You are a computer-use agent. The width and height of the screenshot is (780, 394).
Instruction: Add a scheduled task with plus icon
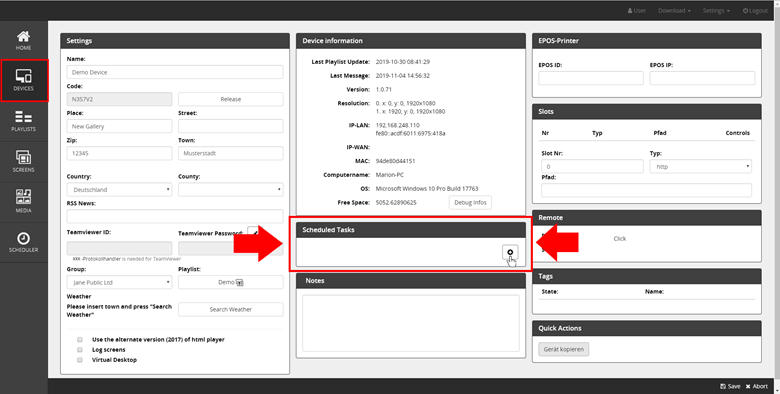coord(510,252)
